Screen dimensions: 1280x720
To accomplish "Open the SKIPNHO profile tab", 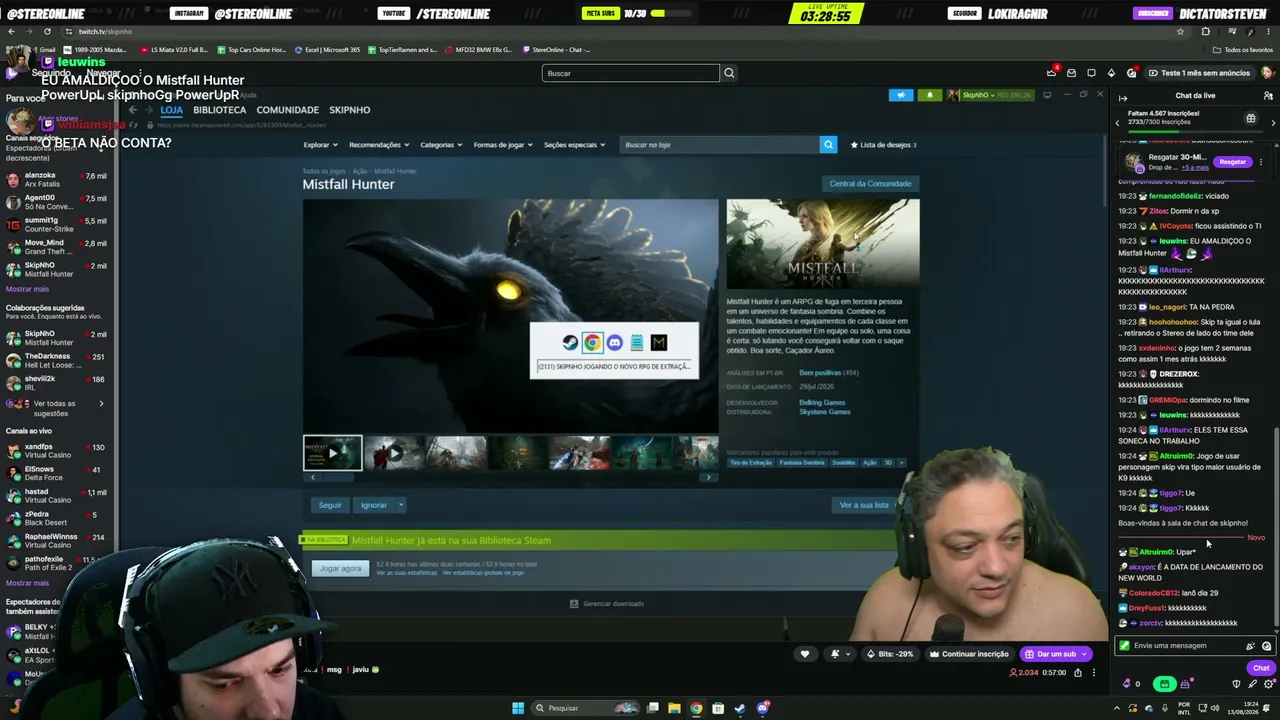I will pyautogui.click(x=350, y=110).
